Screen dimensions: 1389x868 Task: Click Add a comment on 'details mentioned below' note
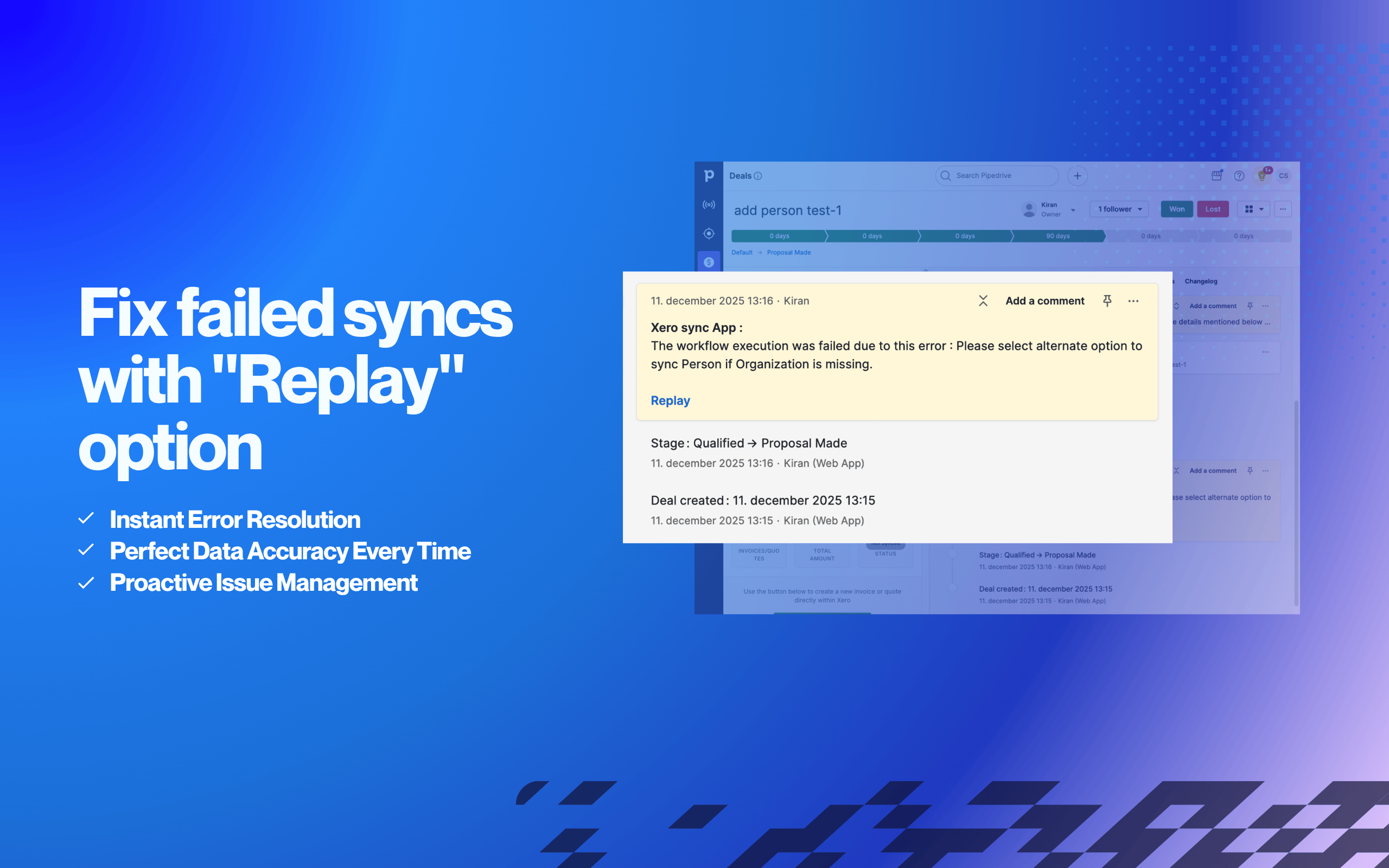pyautogui.click(x=1213, y=306)
